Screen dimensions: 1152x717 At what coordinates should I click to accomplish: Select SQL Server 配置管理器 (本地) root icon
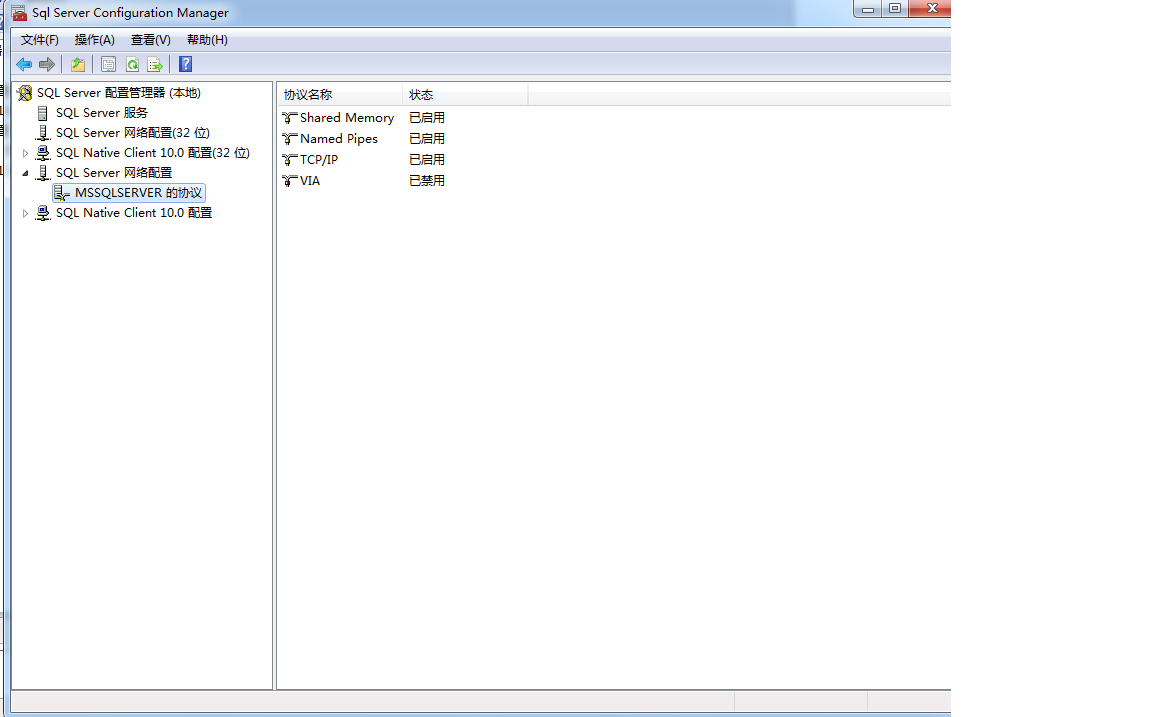click(25, 93)
